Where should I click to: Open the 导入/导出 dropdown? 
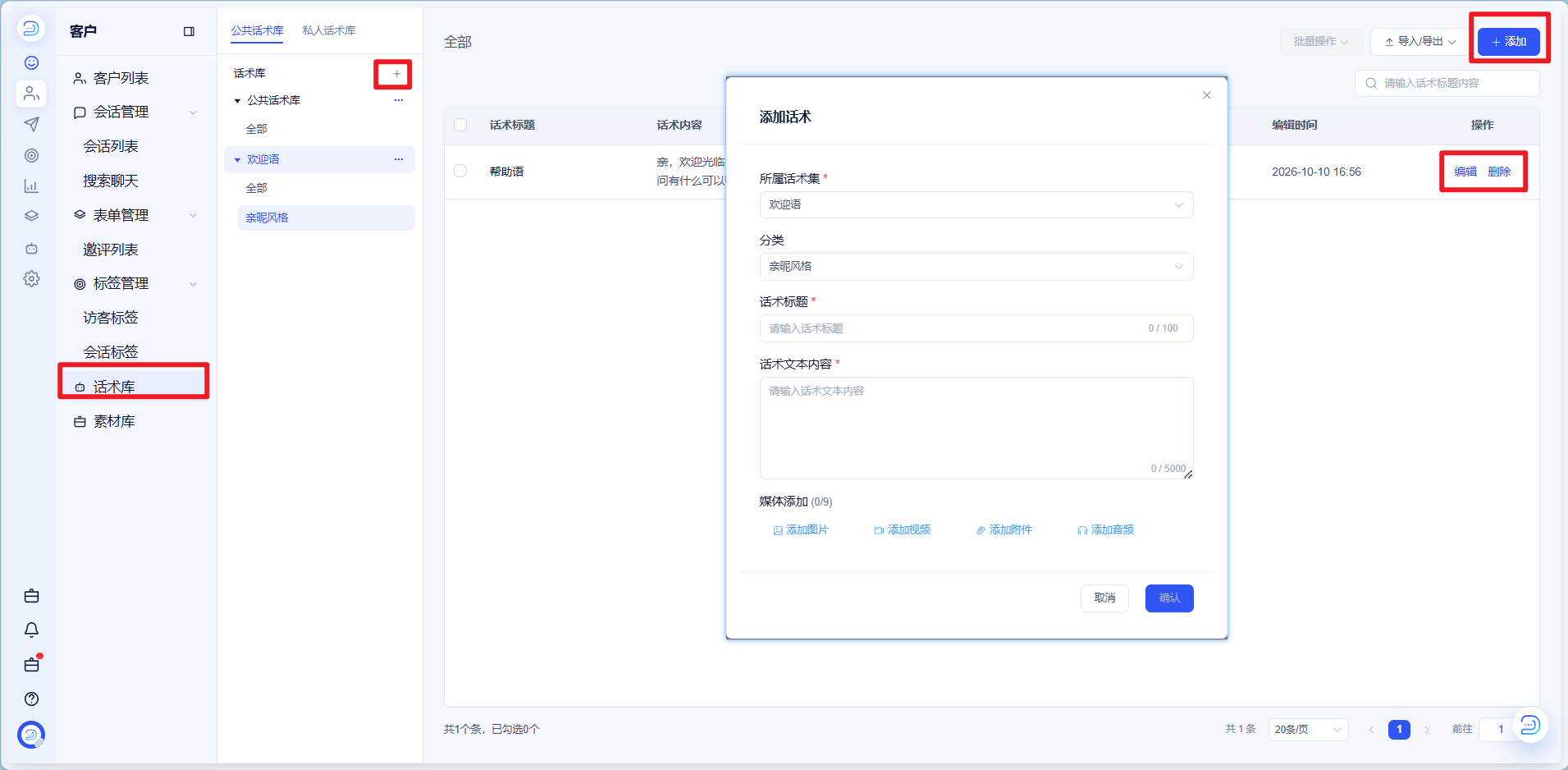click(1419, 41)
